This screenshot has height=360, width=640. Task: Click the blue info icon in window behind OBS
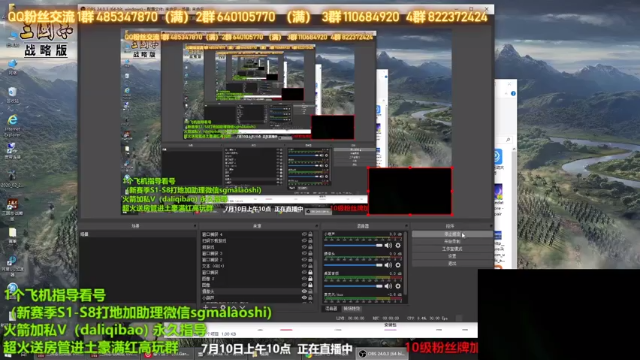coord(513,93)
